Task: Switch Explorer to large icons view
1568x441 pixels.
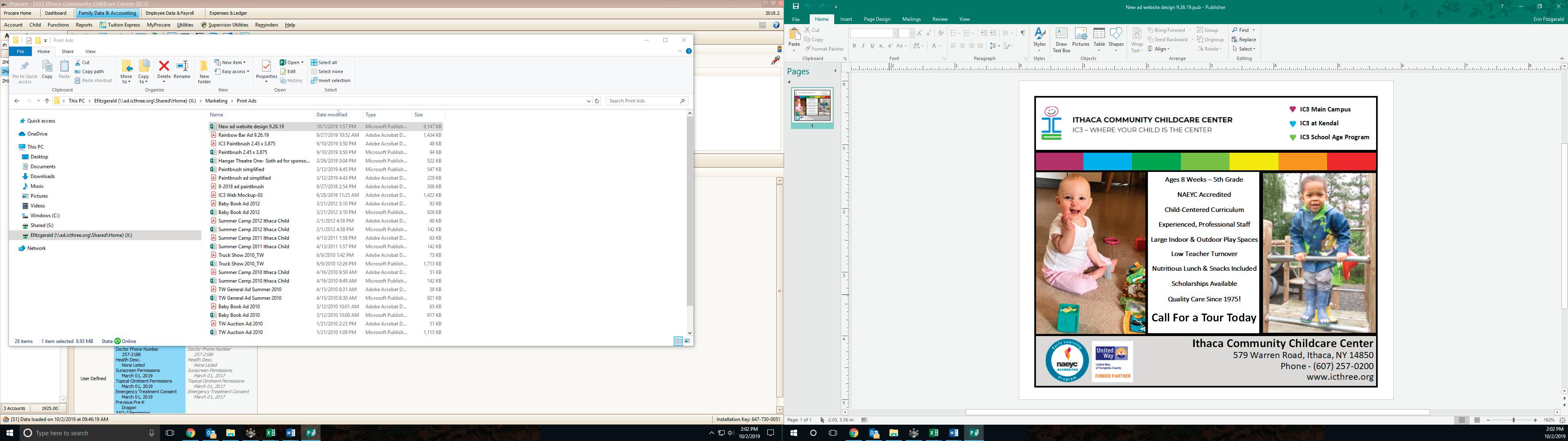Action: point(687,341)
